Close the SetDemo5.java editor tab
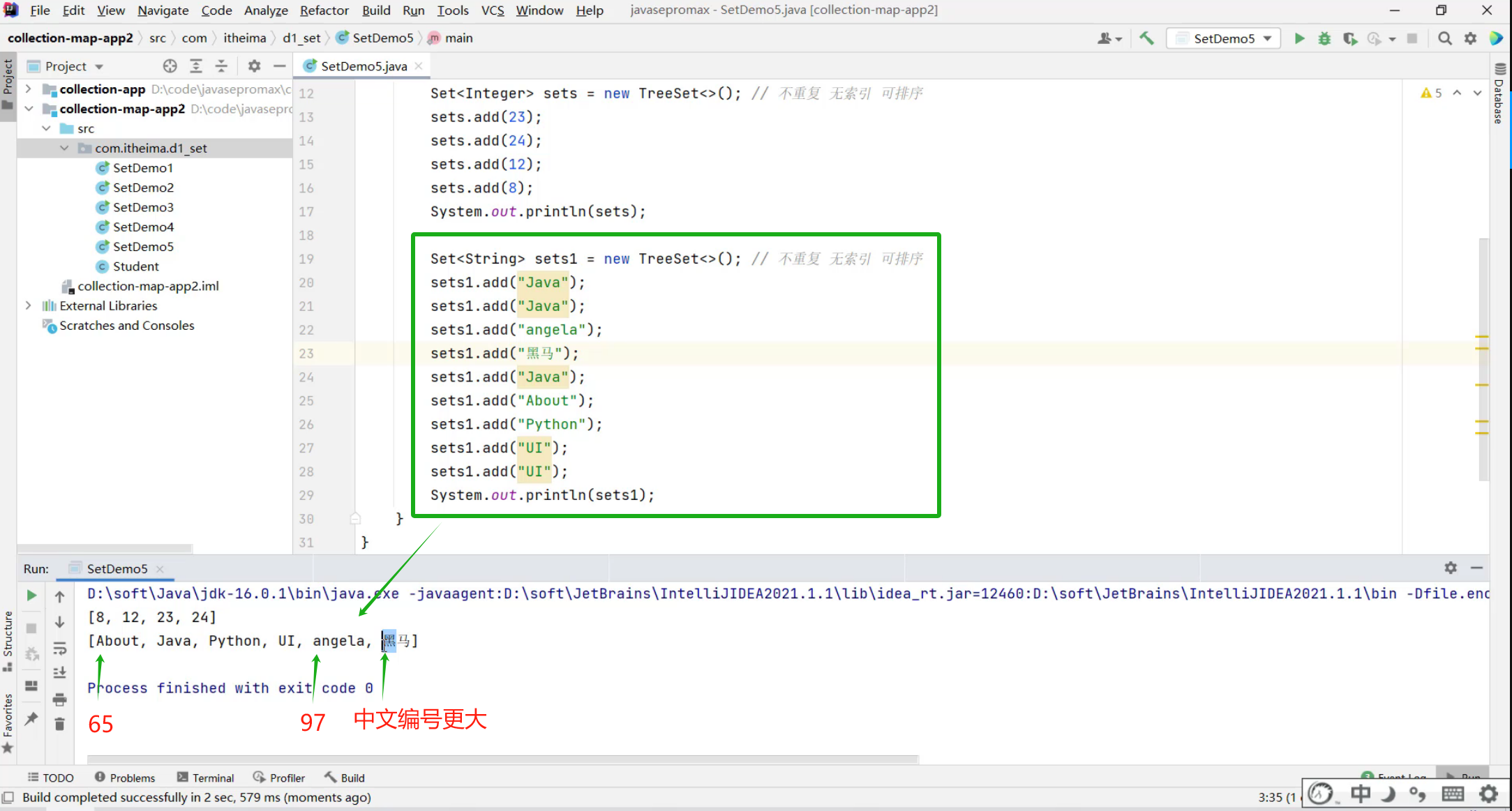The height and width of the screenshot is (811, 1512). pos(419,66)
